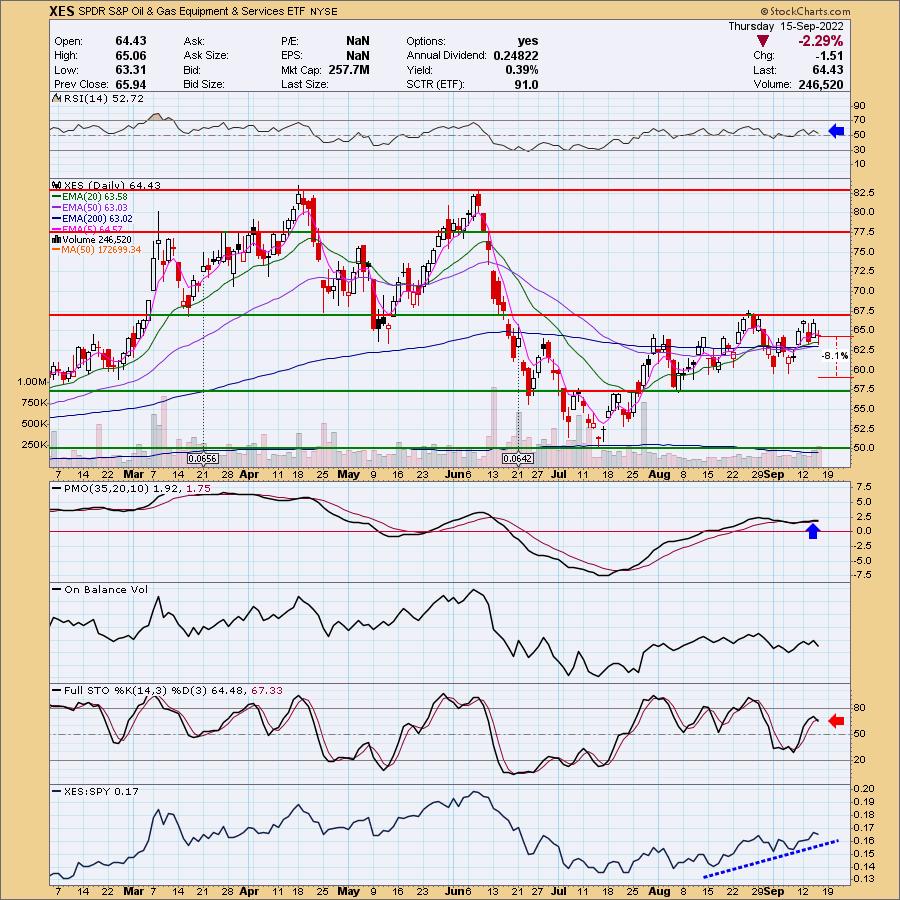Click the 0.0656 marker label on the chart
Image resolution: width=900 pixels, height=900 pixels.
click(203, 459)
